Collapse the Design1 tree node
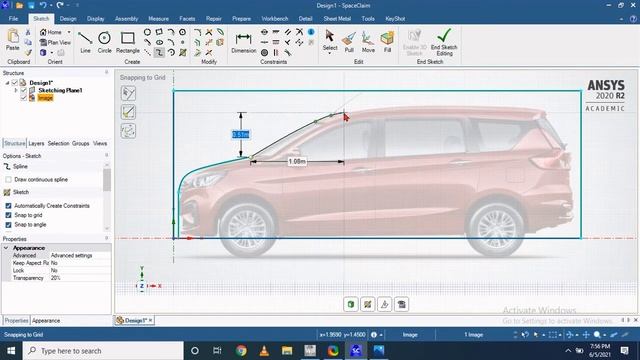 (x=7, y=83)
